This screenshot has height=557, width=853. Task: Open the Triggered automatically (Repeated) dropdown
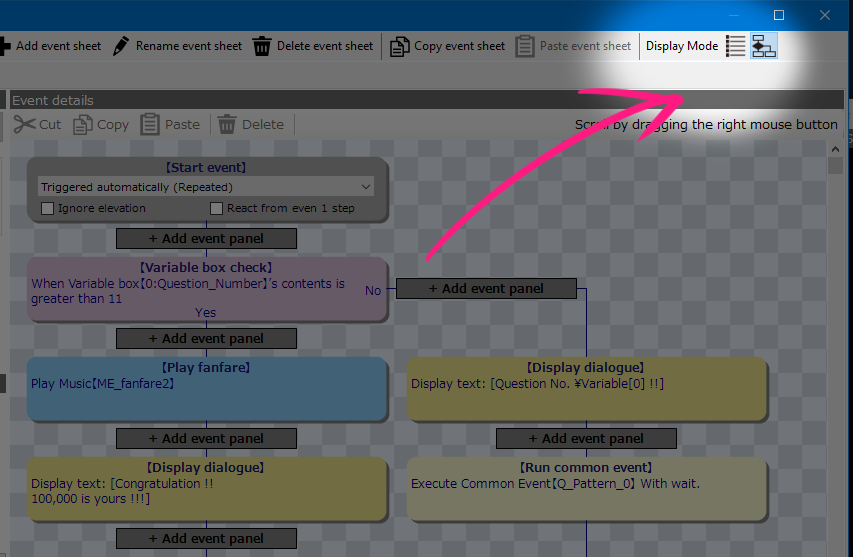coord(206,187)
